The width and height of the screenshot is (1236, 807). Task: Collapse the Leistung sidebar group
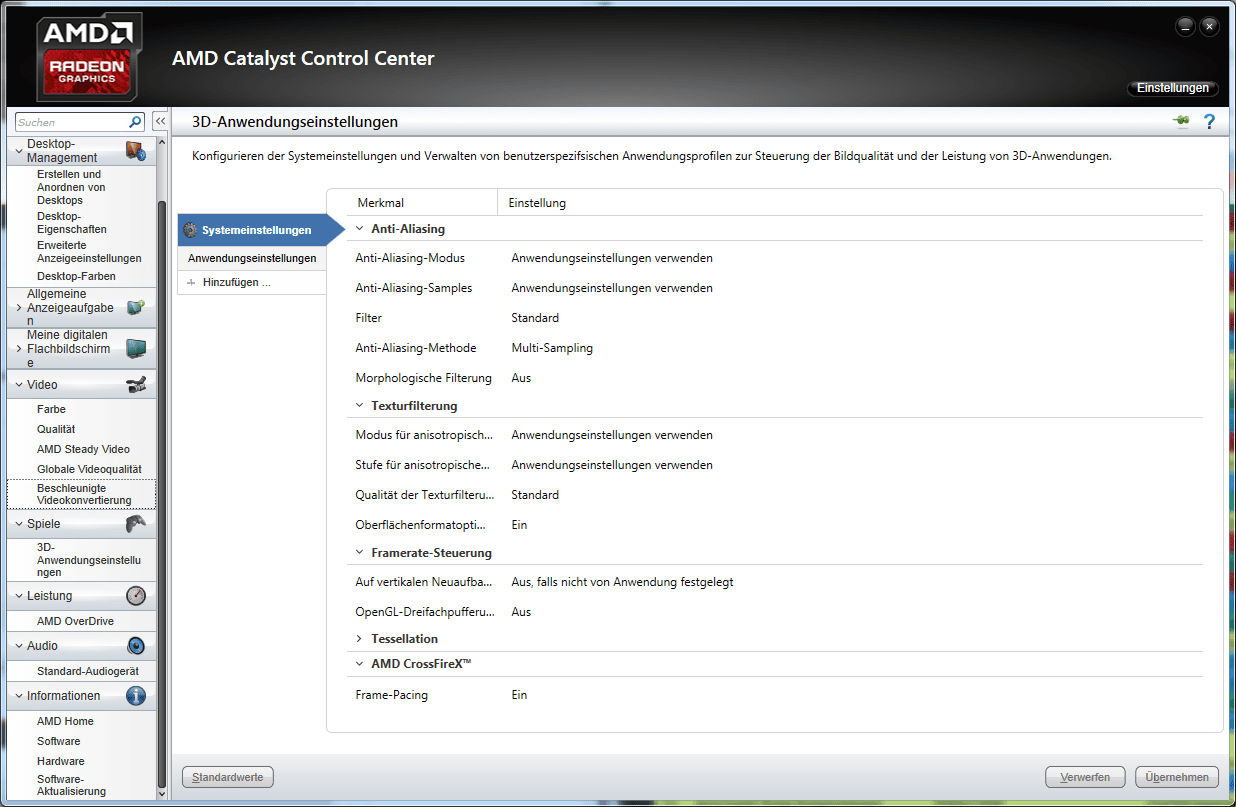point(19,596)
